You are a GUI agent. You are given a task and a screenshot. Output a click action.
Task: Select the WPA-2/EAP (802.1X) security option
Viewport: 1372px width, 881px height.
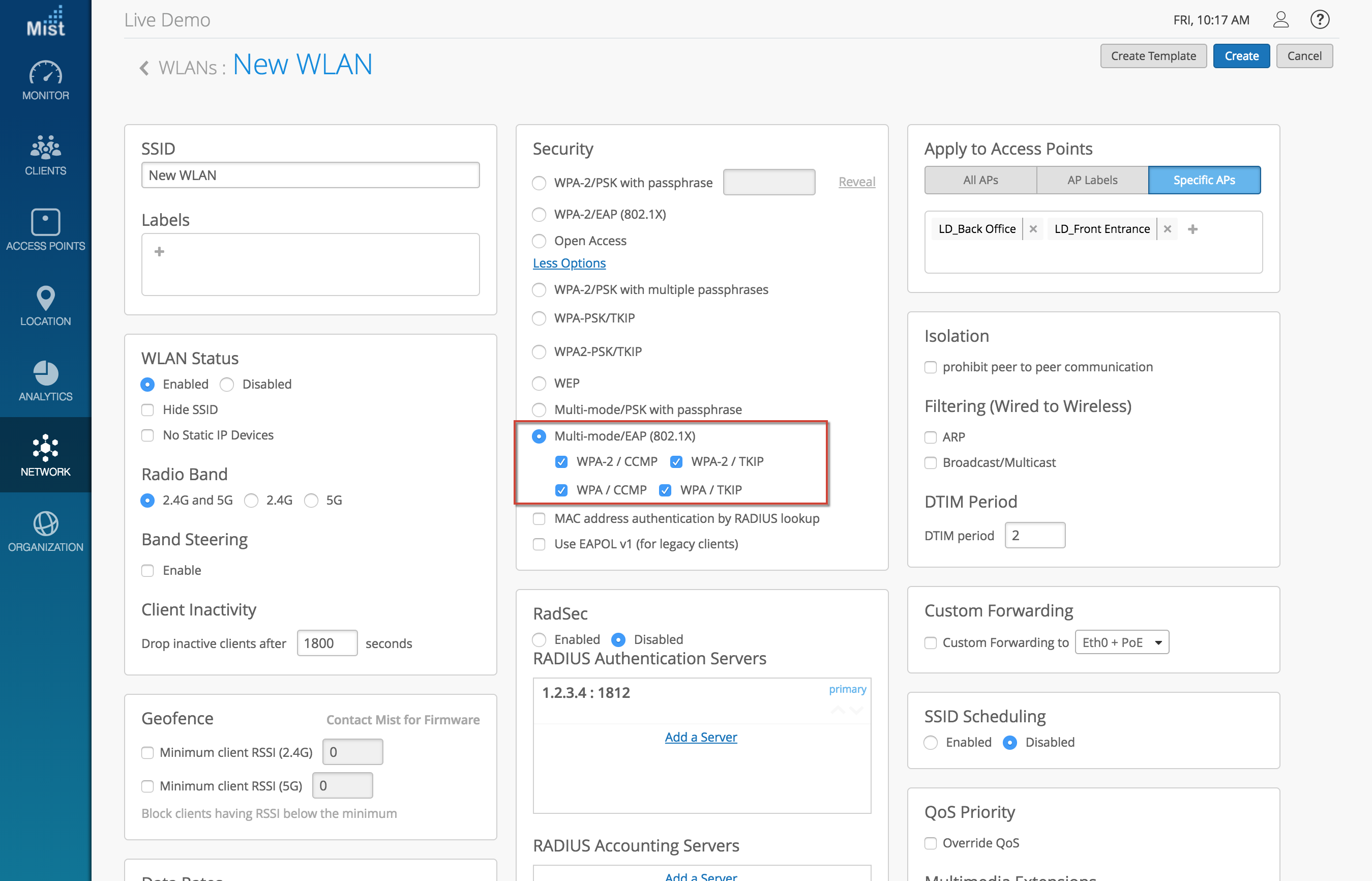[x=539, y=215]
